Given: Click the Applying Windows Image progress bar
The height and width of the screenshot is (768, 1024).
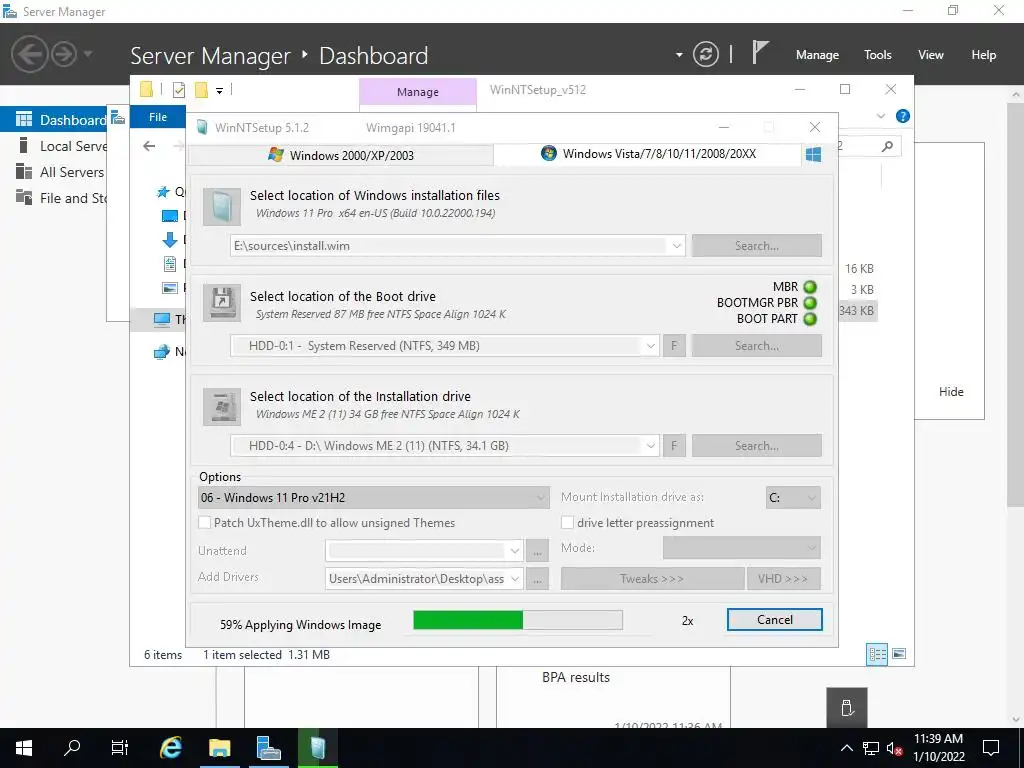Looking at the screenshot, I should (x=518, y=620).
